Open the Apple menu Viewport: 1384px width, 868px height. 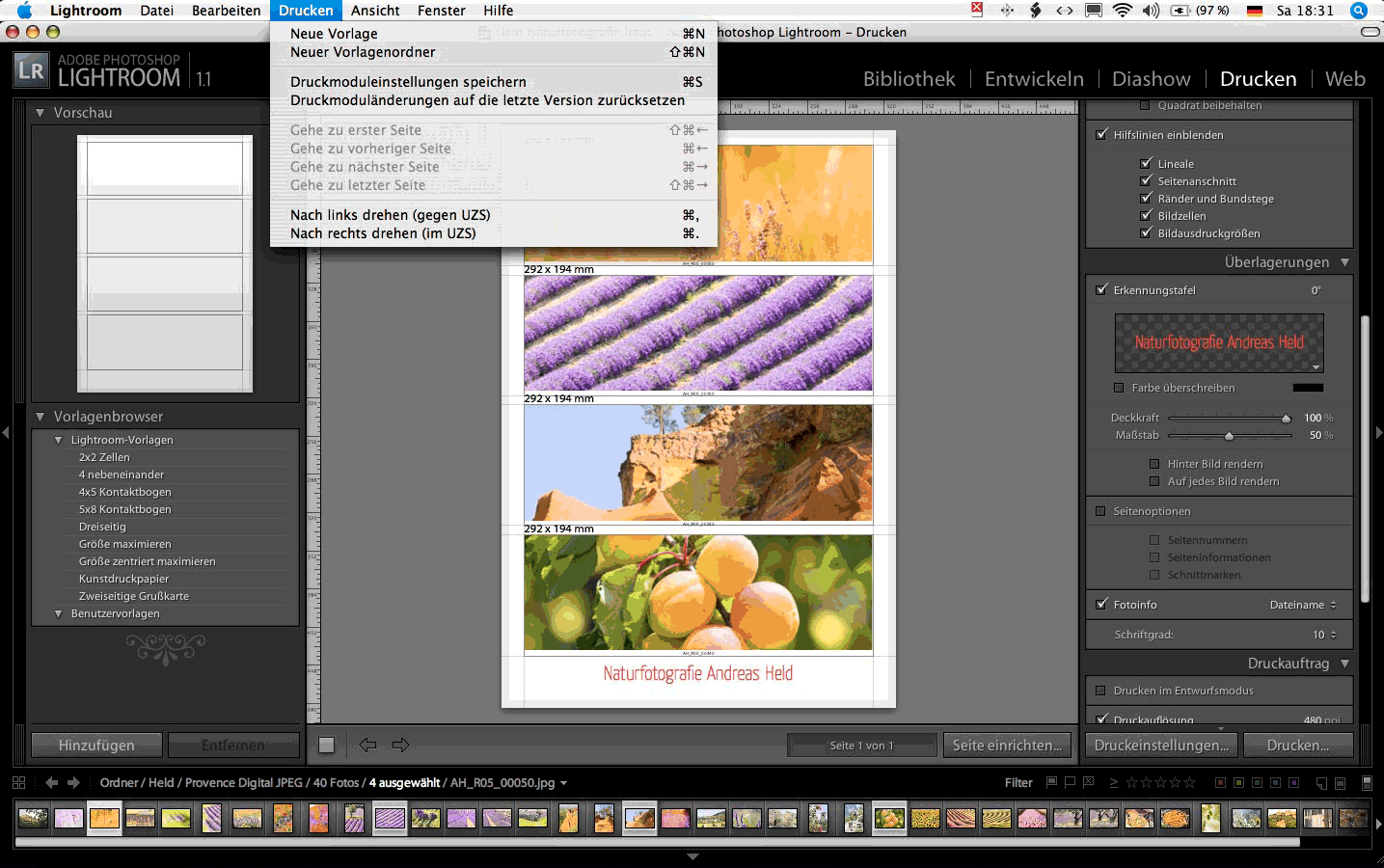pyautogui.click(x=25, y=11)
